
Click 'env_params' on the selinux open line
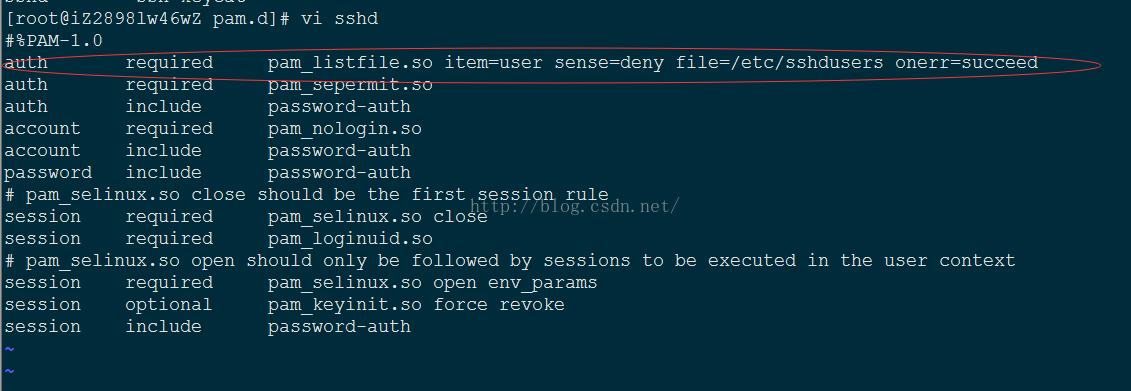[542, 283]
